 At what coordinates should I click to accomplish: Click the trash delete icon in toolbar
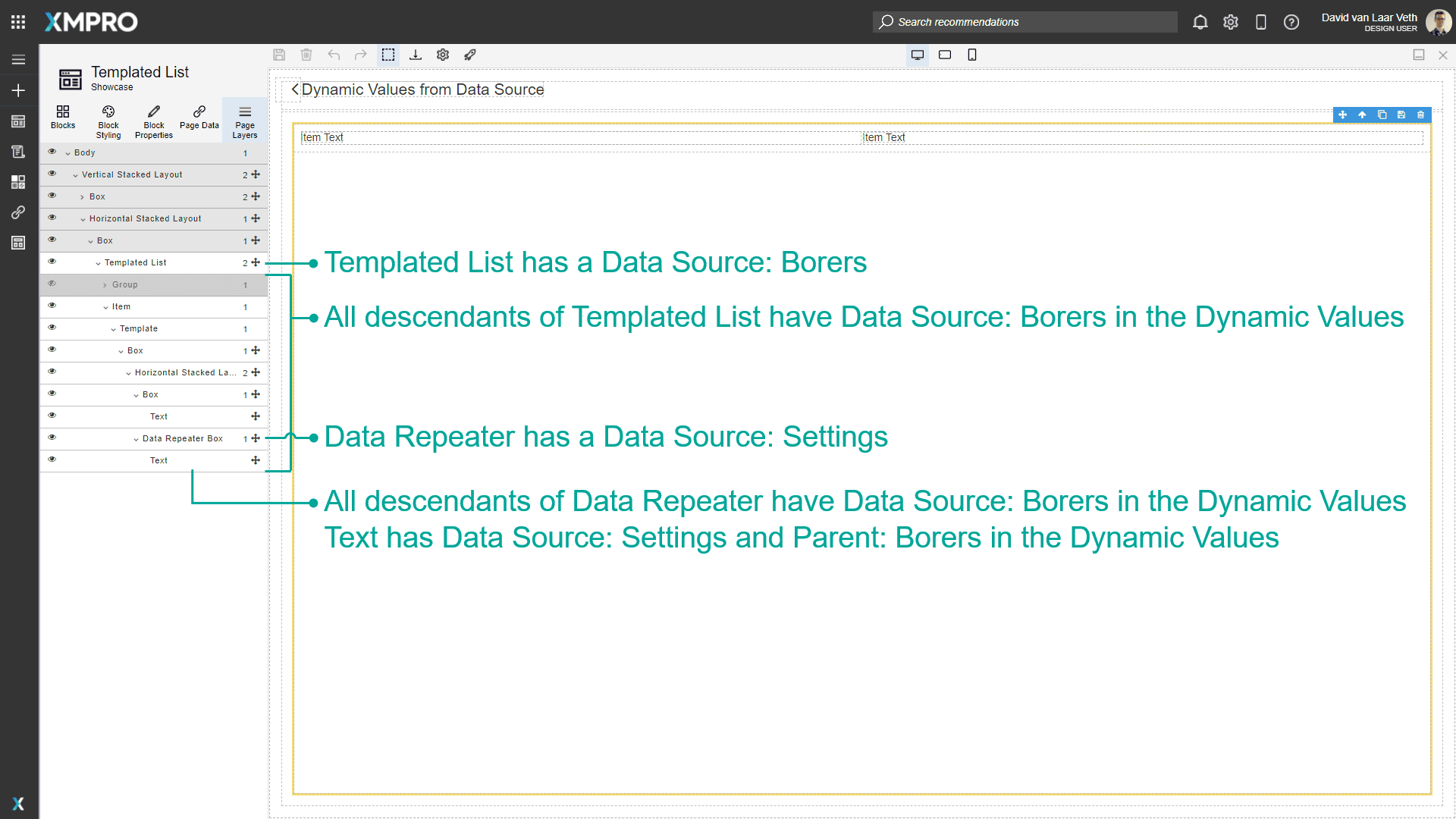click(306, 55)
